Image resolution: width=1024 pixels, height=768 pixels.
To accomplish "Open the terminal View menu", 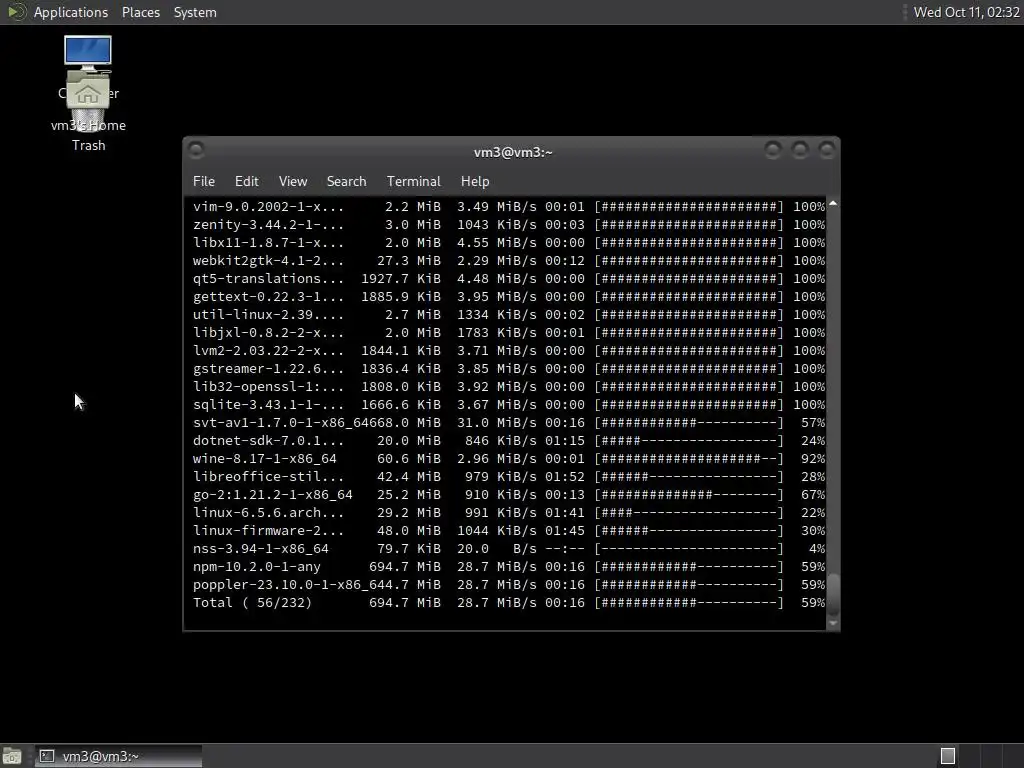I will (293, 182).
